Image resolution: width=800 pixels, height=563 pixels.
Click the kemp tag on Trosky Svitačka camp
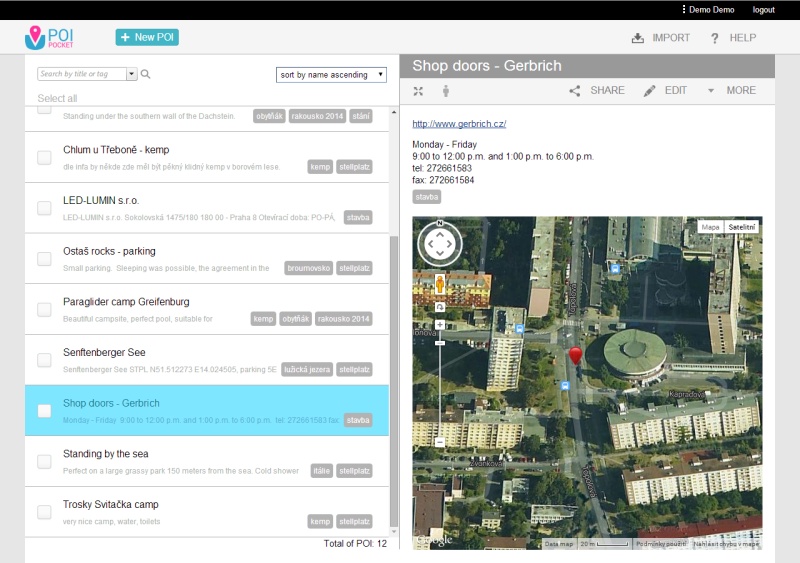tap(320, 522)
